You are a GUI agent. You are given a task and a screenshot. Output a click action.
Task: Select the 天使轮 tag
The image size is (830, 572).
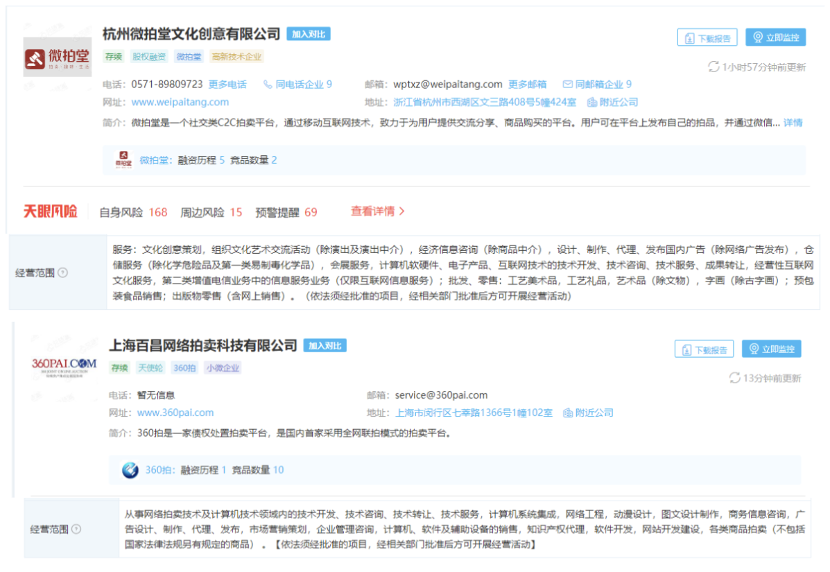coord(150,368)
